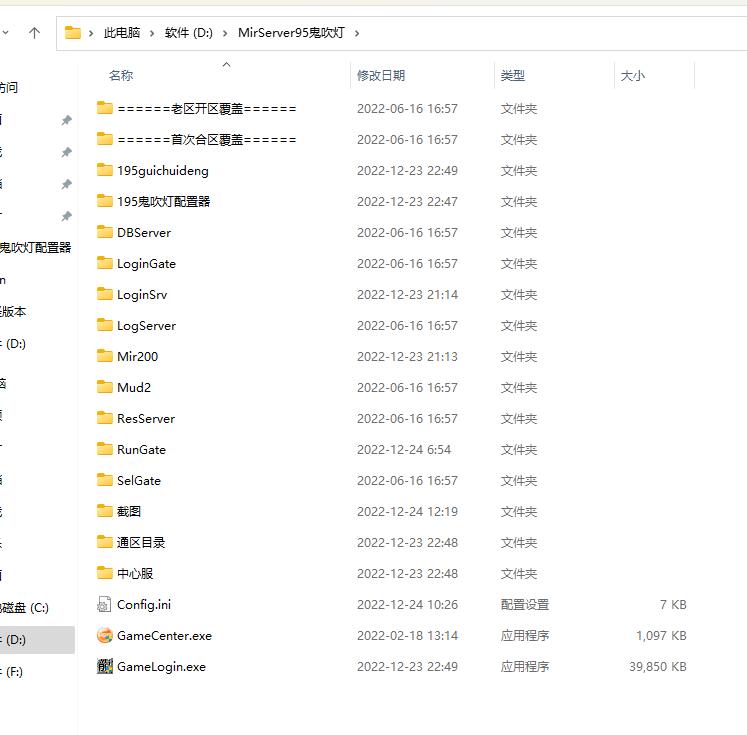
Task: Click the DBServer folder icon
Action: click(105, 232)
